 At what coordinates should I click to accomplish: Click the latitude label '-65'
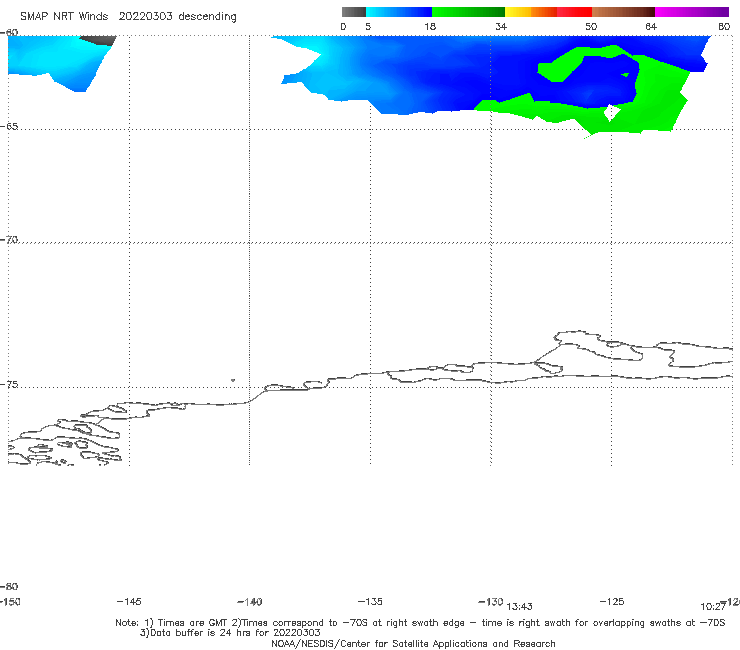(x=9, y=127)
